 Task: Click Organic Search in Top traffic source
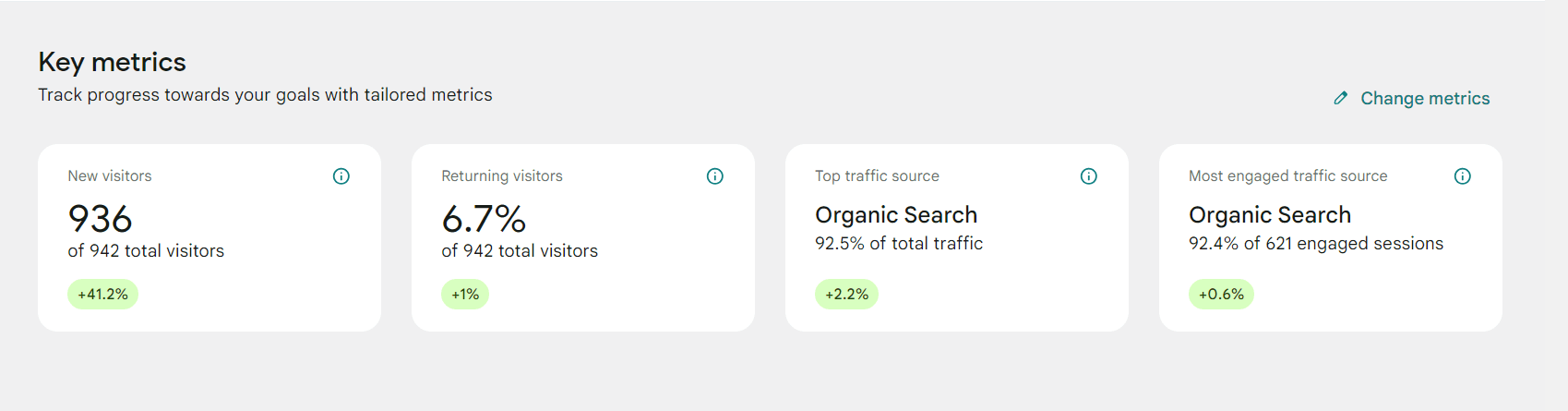click(x=895, y=215)
